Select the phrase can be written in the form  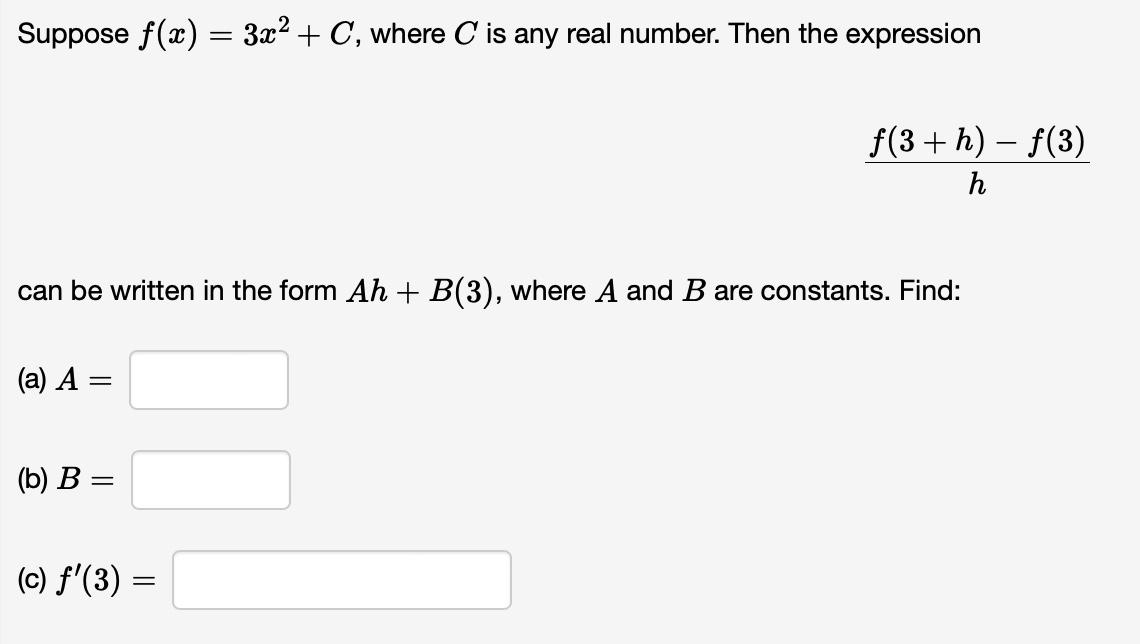click(175, 291)
